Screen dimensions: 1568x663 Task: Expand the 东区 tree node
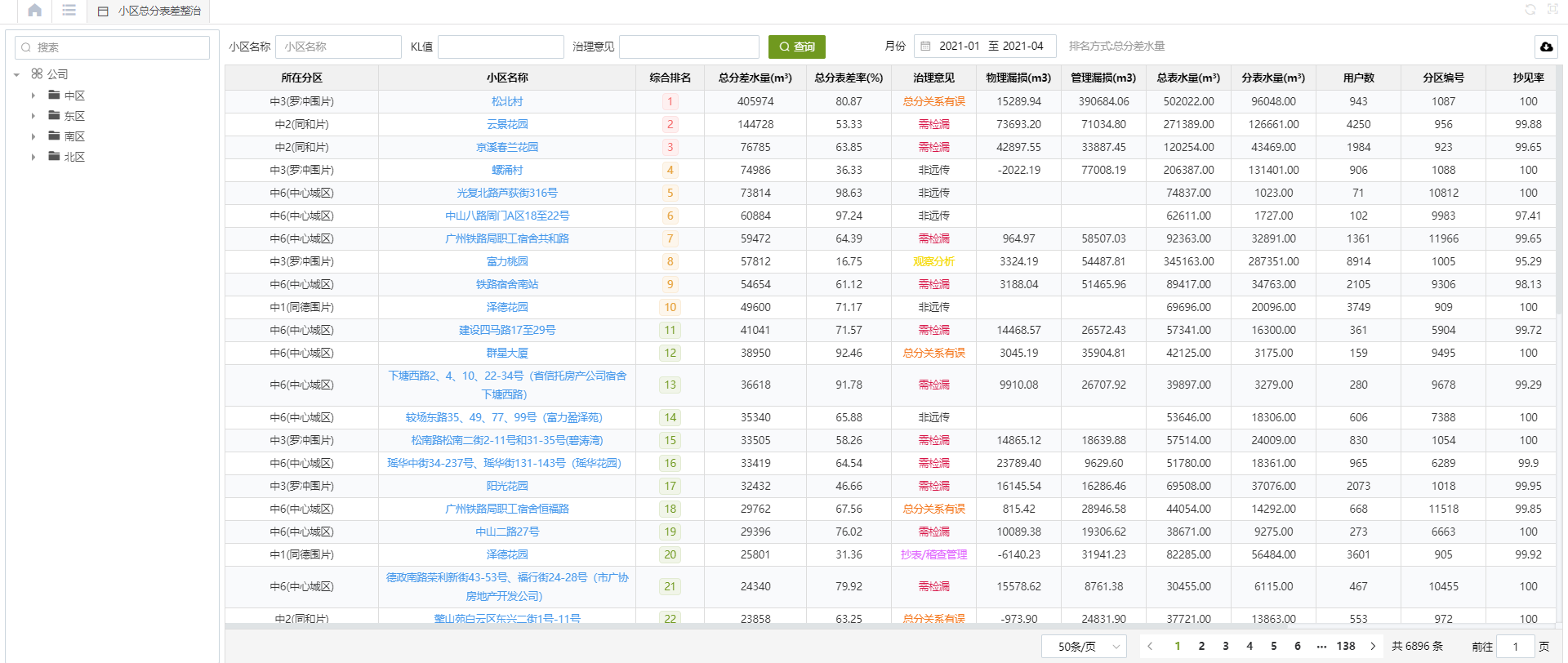33,116
